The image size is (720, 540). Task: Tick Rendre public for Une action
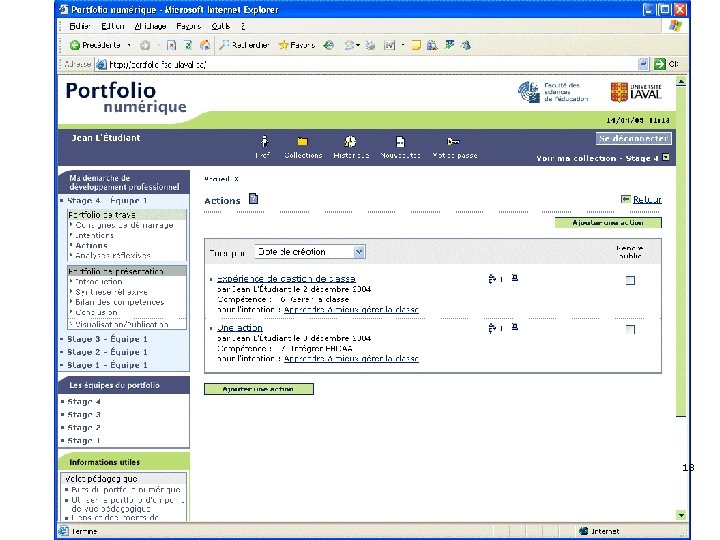click(x=630, y=330)
